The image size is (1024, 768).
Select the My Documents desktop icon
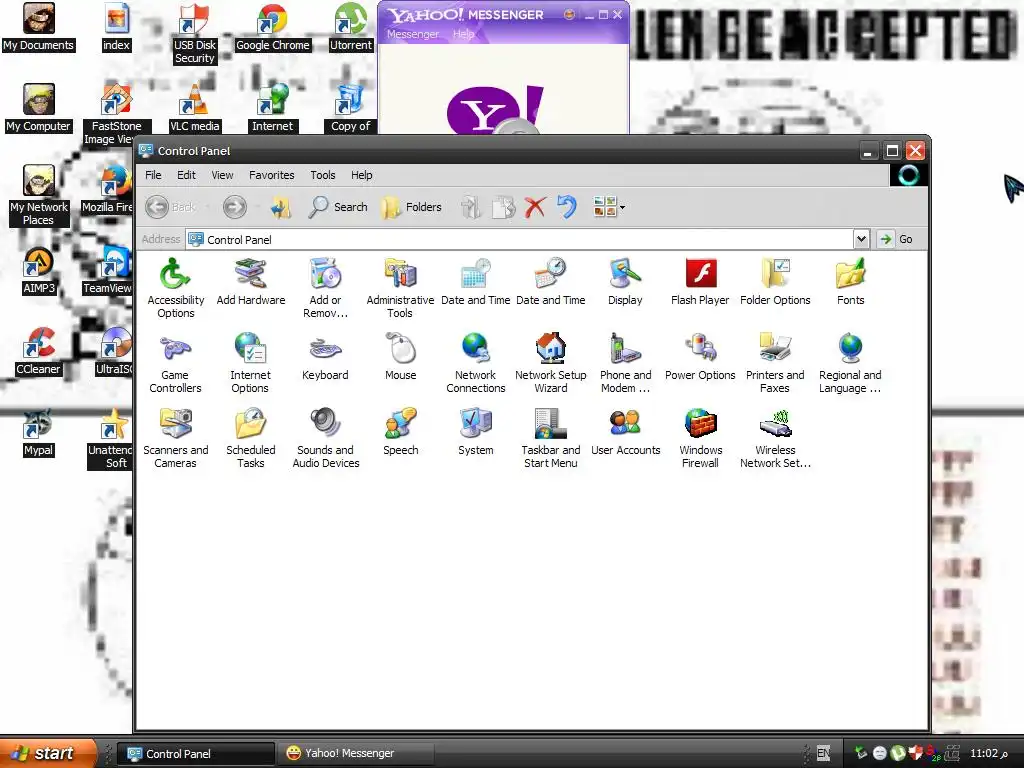tap(39, 27)
